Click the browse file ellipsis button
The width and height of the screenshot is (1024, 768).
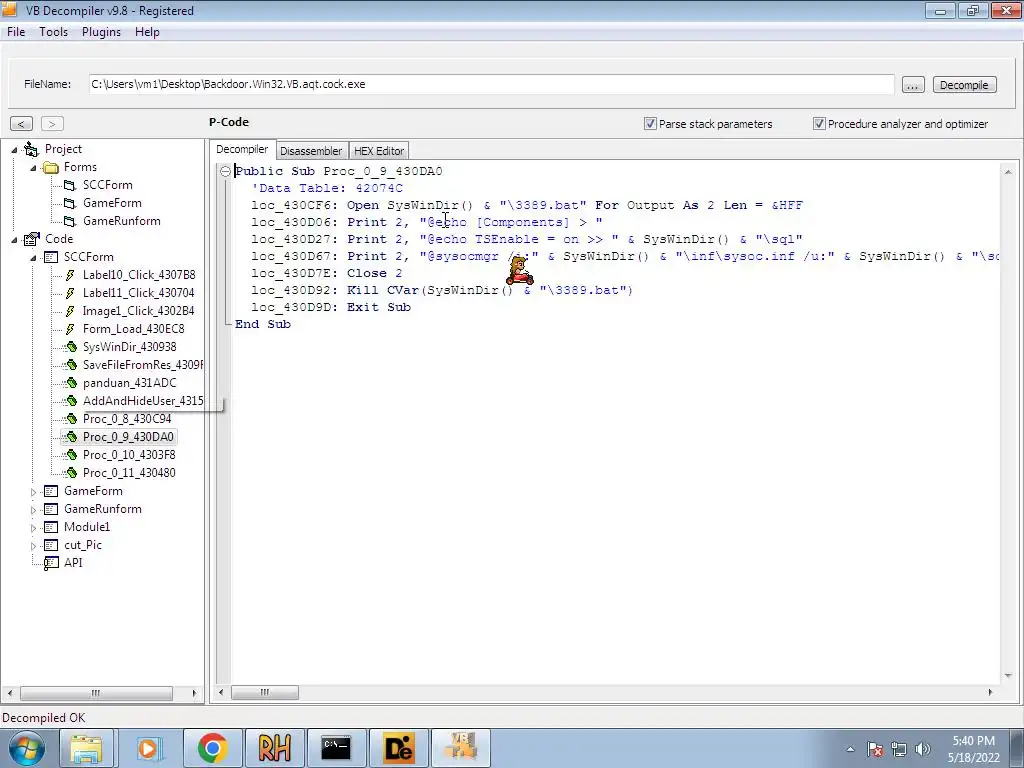[x=913, y=85]
